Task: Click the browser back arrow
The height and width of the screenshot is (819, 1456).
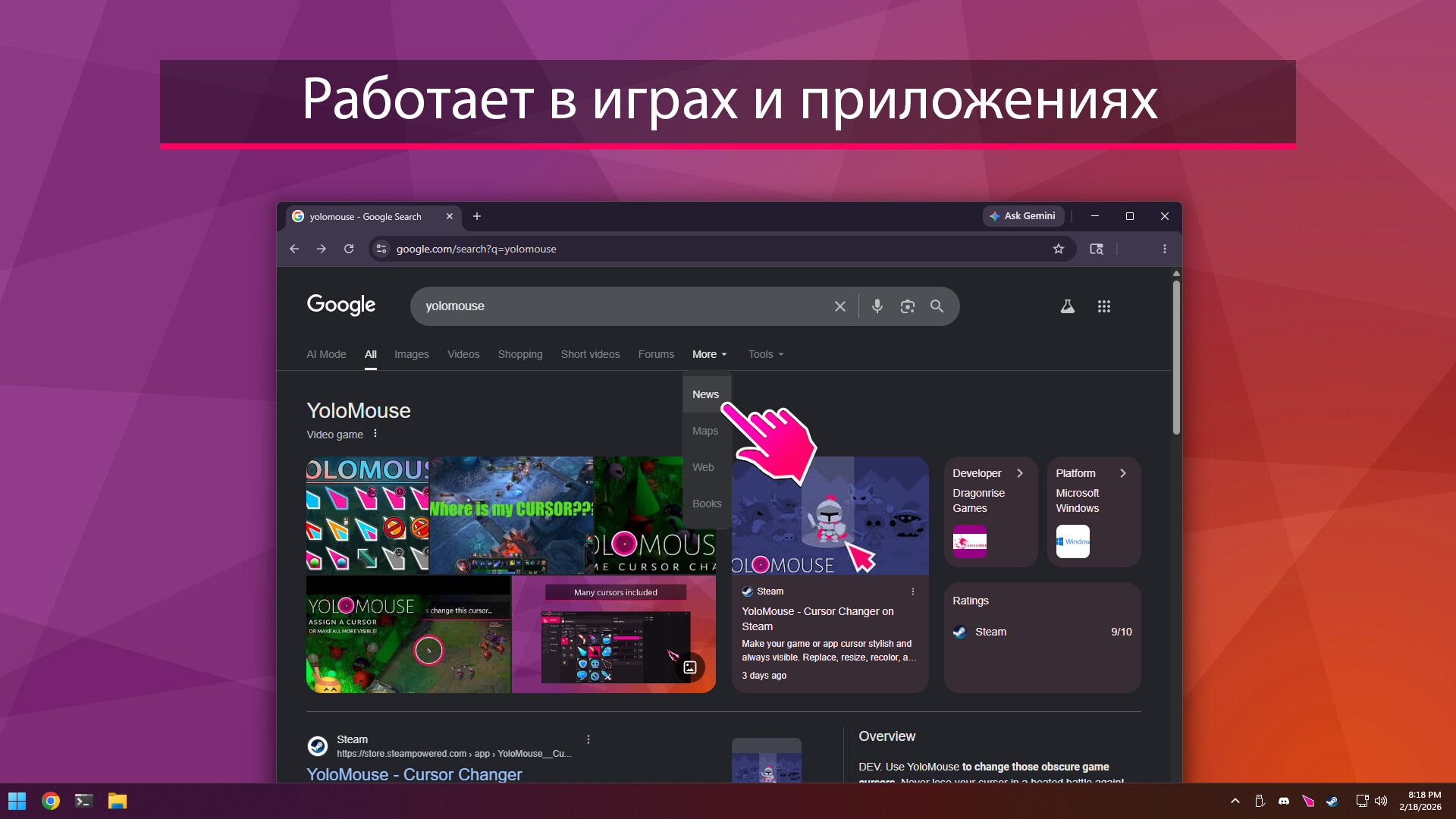Action: 294,249
